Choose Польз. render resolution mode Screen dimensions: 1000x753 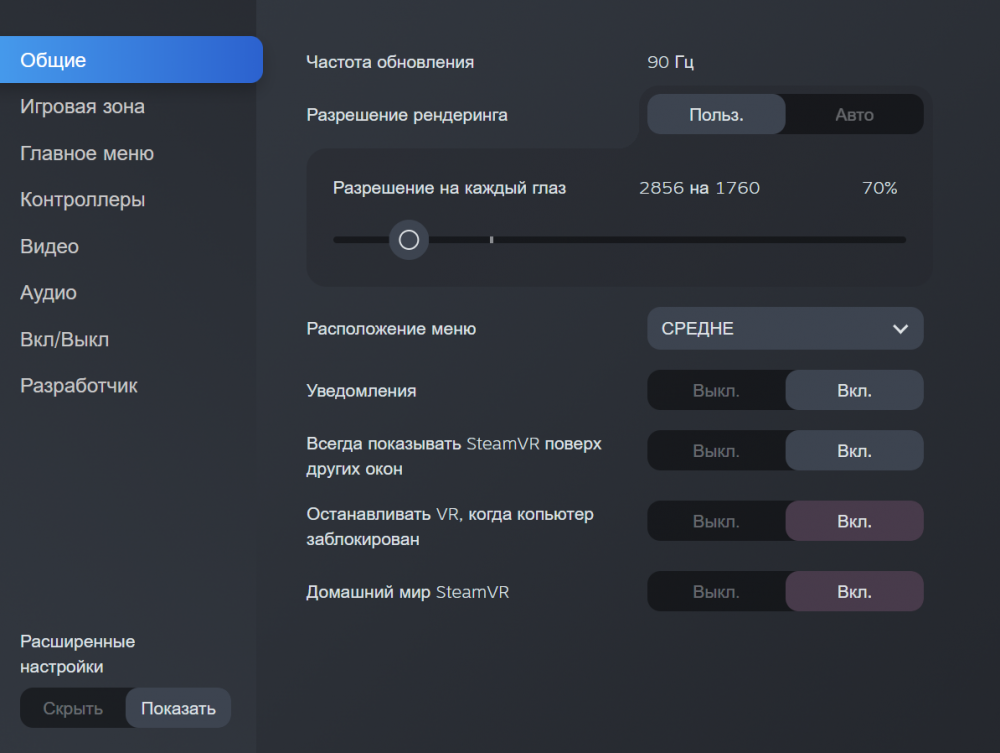(x=716, y=115)
